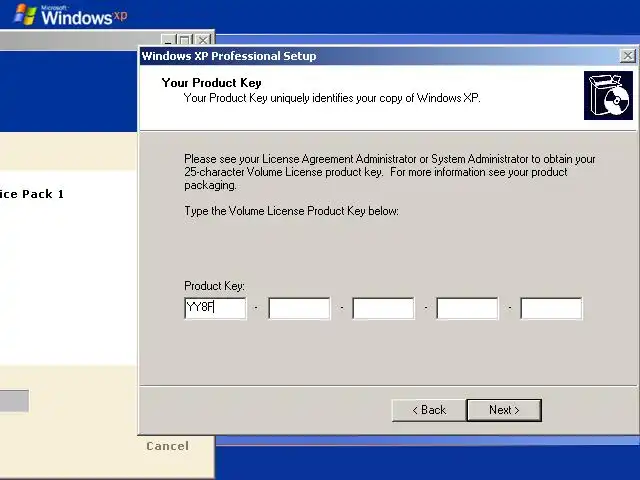
Task: Click 'Type the Volume License Product Key below:' text
Action: point(291,211)
